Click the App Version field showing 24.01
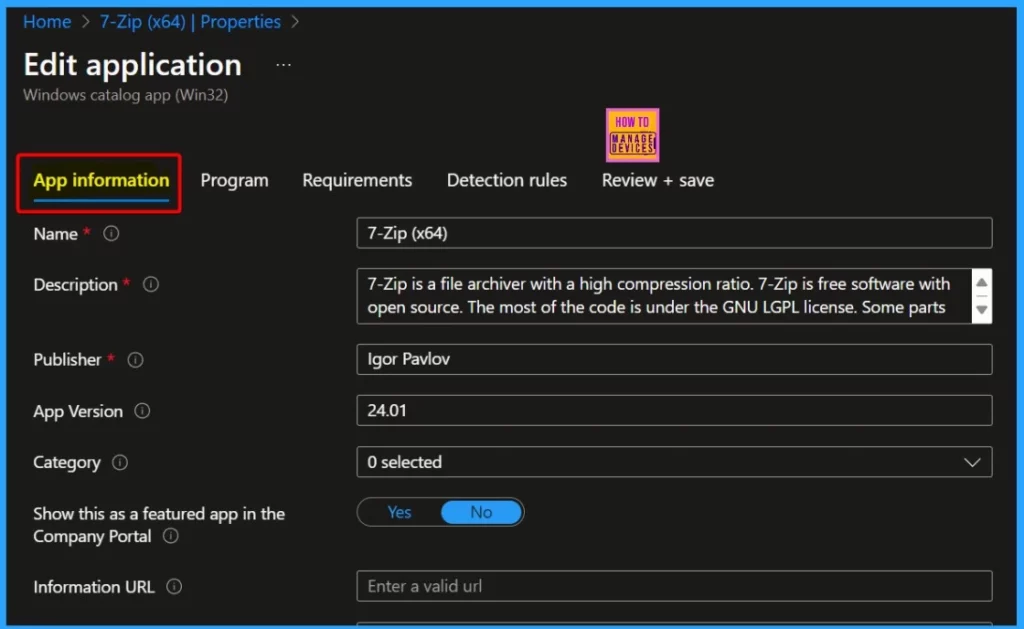The height and width of the screenshot is (629, 1024). pyautogui.click(x=674, y=410)
